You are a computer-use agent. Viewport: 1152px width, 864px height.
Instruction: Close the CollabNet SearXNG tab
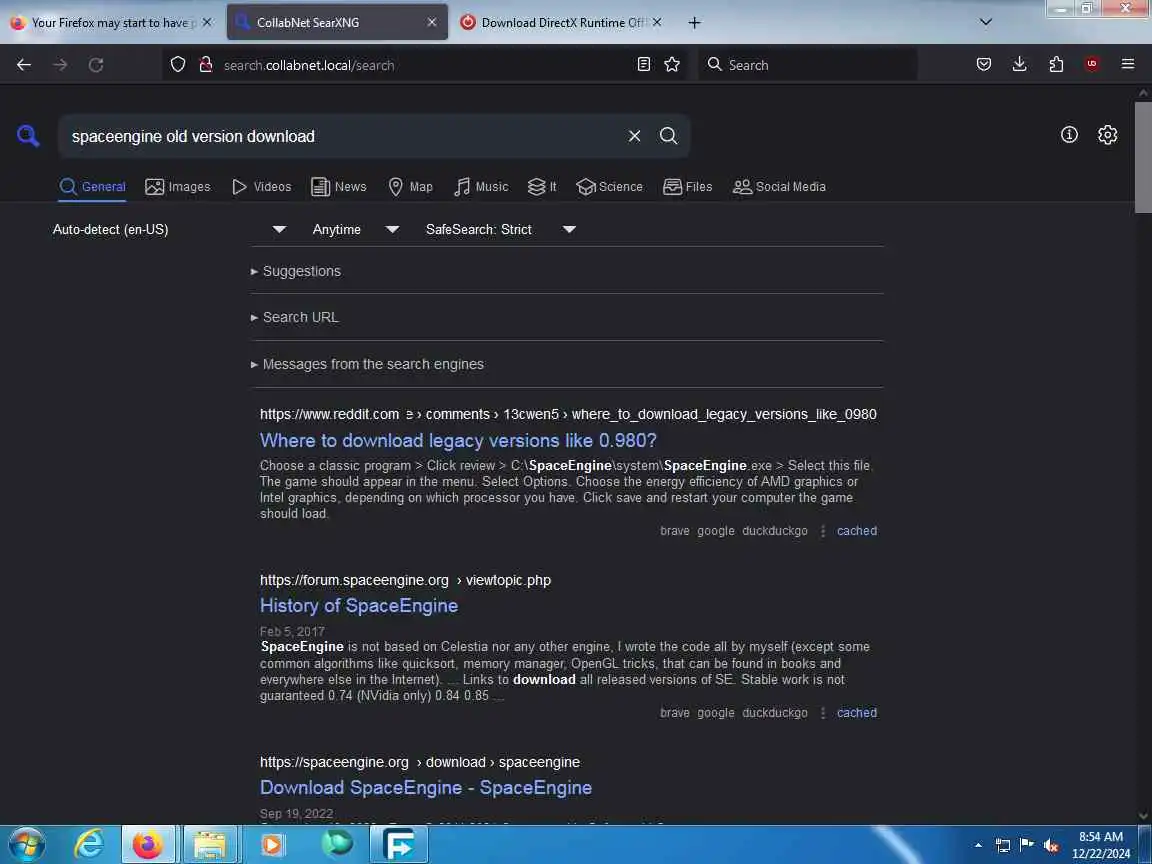coord(432,23)
